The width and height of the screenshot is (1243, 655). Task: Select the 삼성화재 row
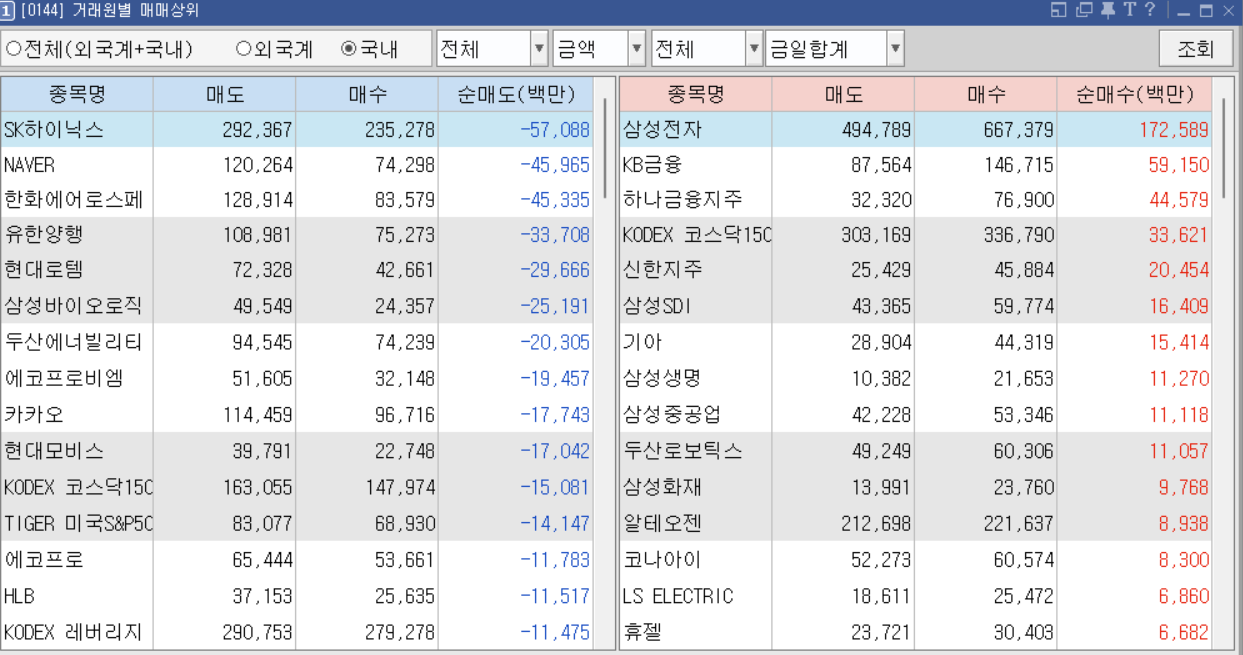click(915, 487)
